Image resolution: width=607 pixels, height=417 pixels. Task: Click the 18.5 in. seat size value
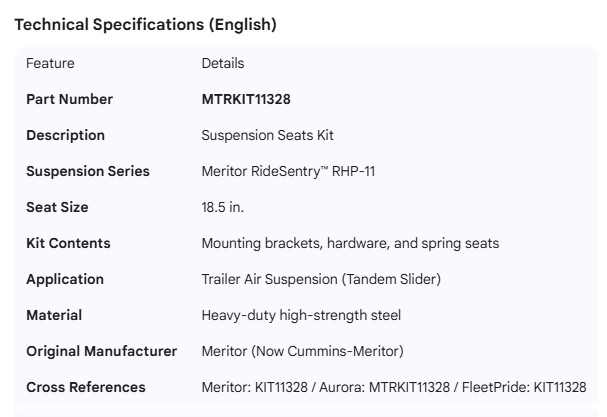[222, 207]
